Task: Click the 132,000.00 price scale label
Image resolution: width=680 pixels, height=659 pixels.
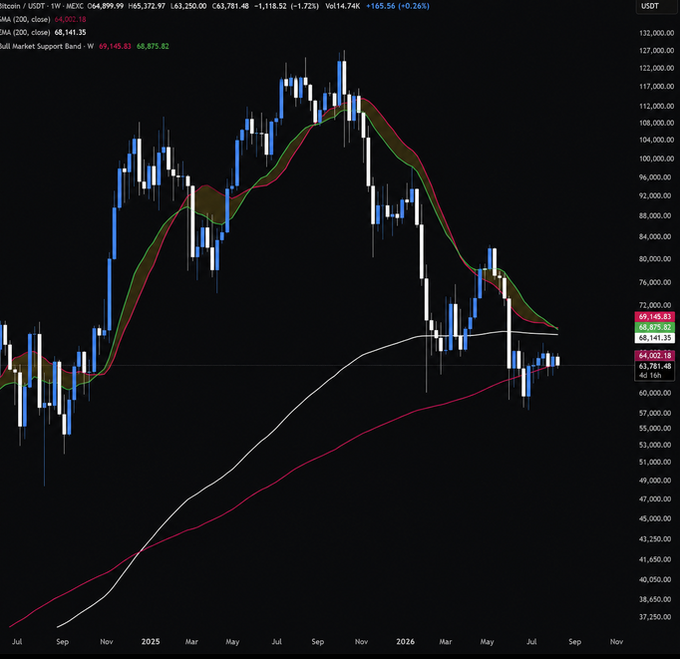Action: [657, 33]
